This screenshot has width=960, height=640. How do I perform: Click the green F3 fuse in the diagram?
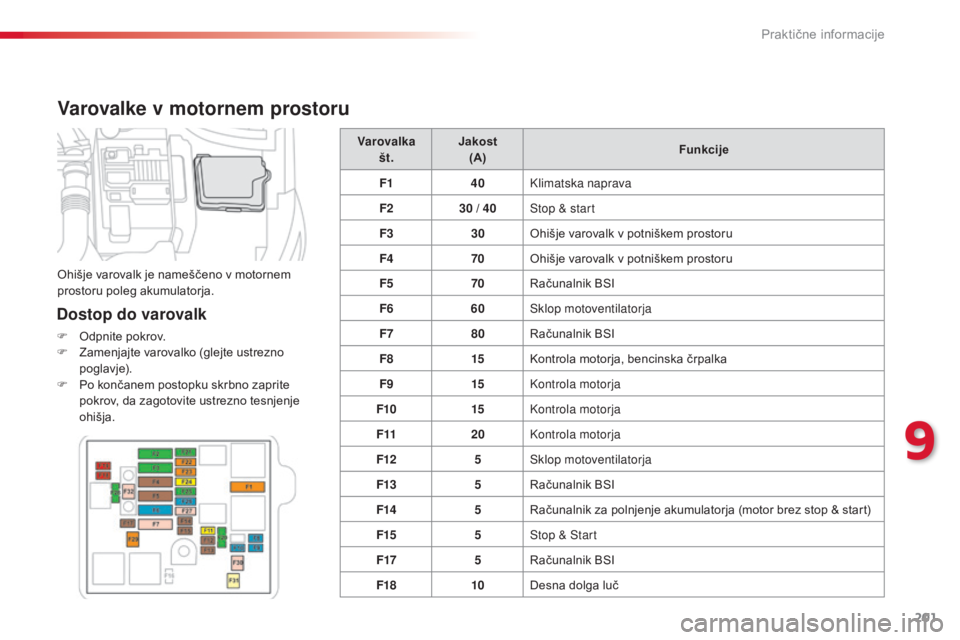click(156, 468)
